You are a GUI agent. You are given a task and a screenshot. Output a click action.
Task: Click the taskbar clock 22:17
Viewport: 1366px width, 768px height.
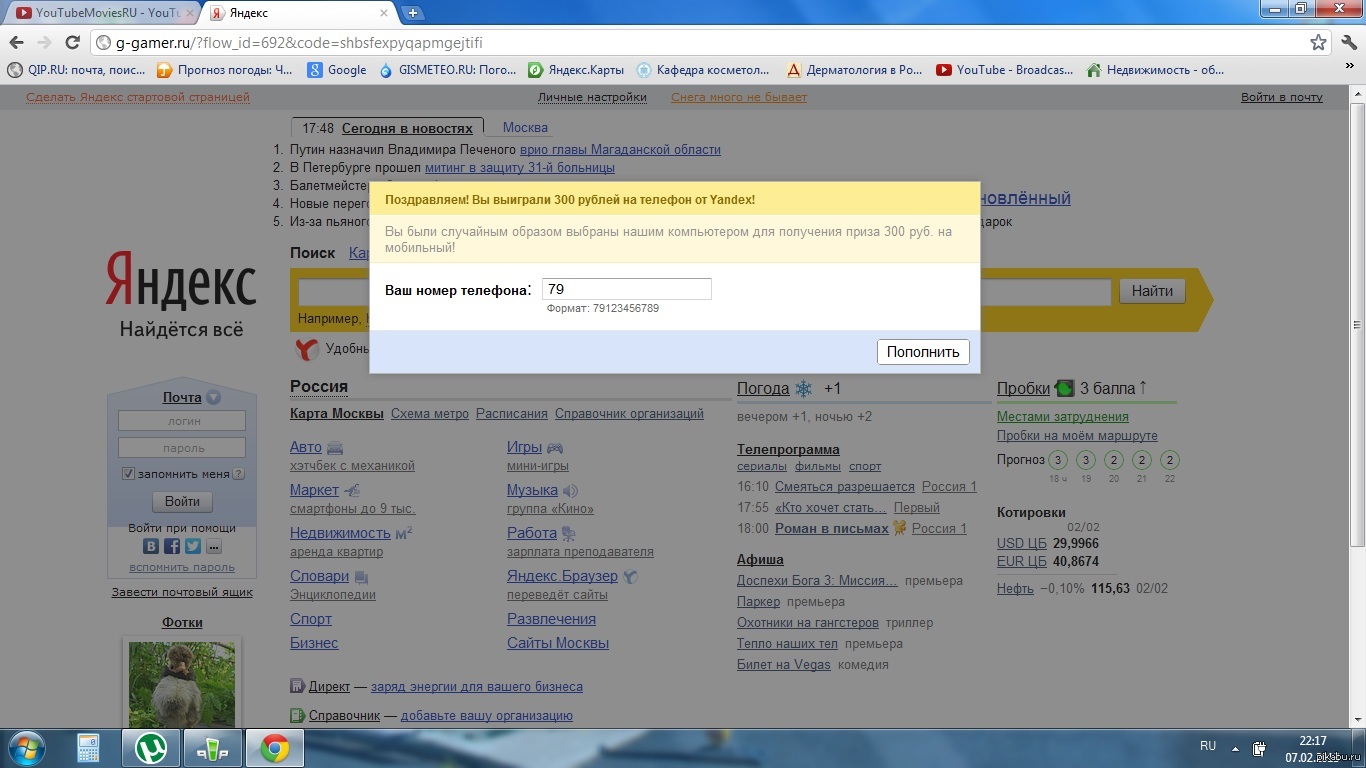pos(1312,741)
